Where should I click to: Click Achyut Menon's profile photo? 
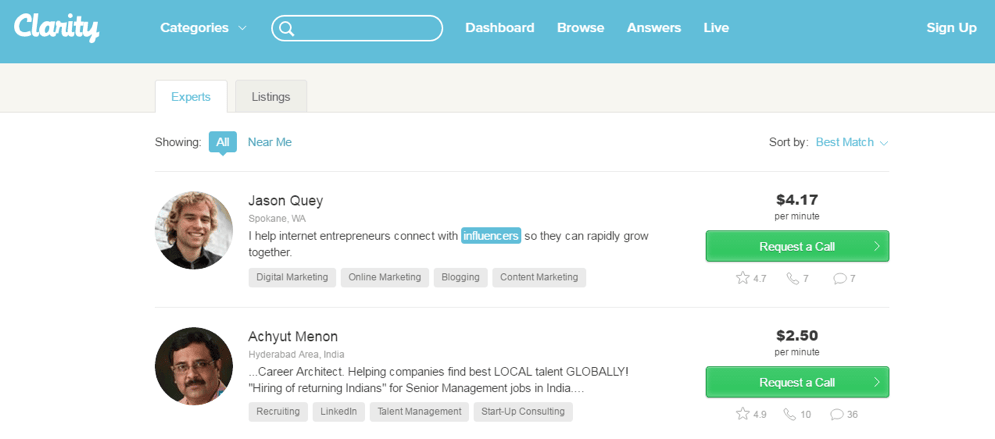[x=194, y=366]
